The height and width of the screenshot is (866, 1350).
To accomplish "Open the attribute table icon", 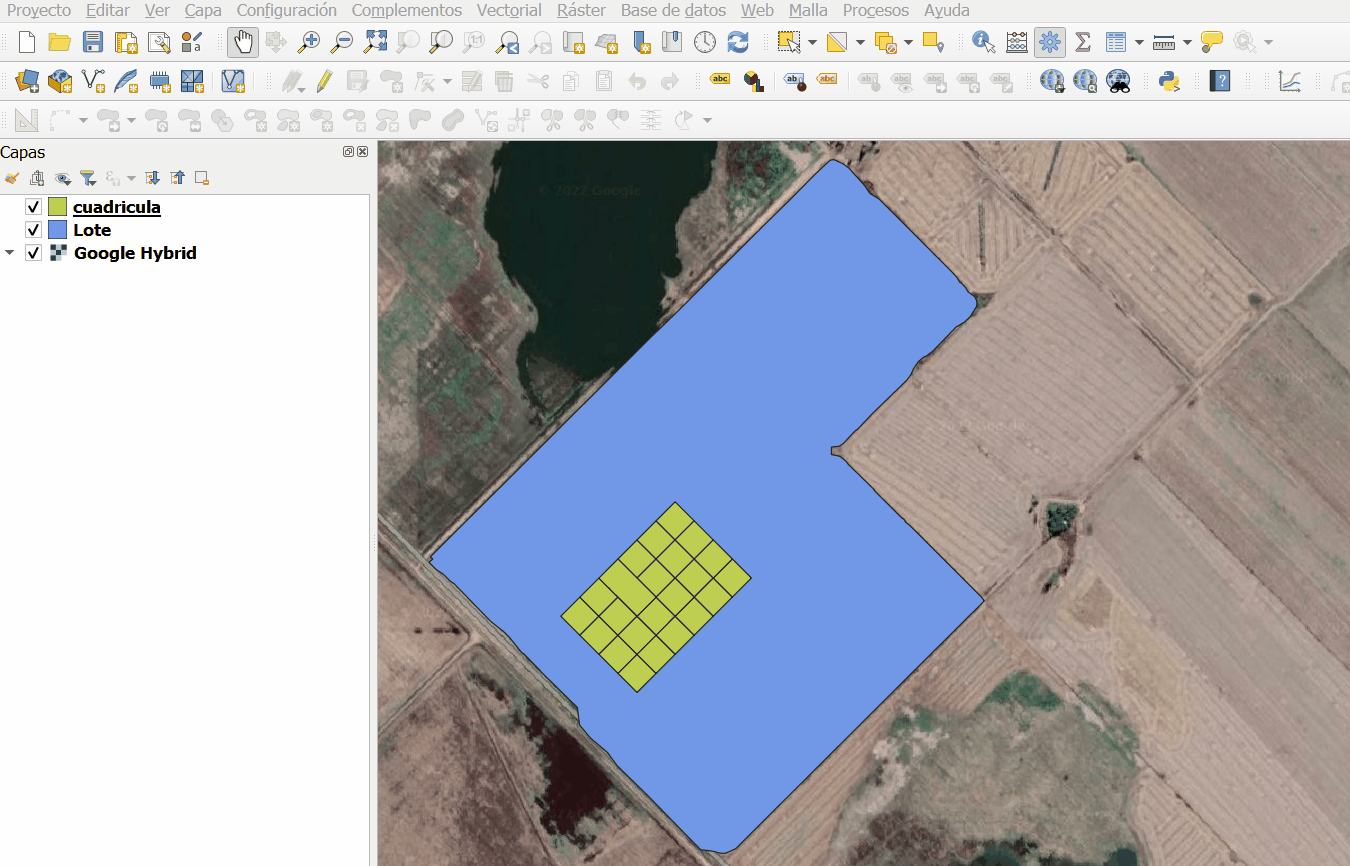I will [1116, 42].
